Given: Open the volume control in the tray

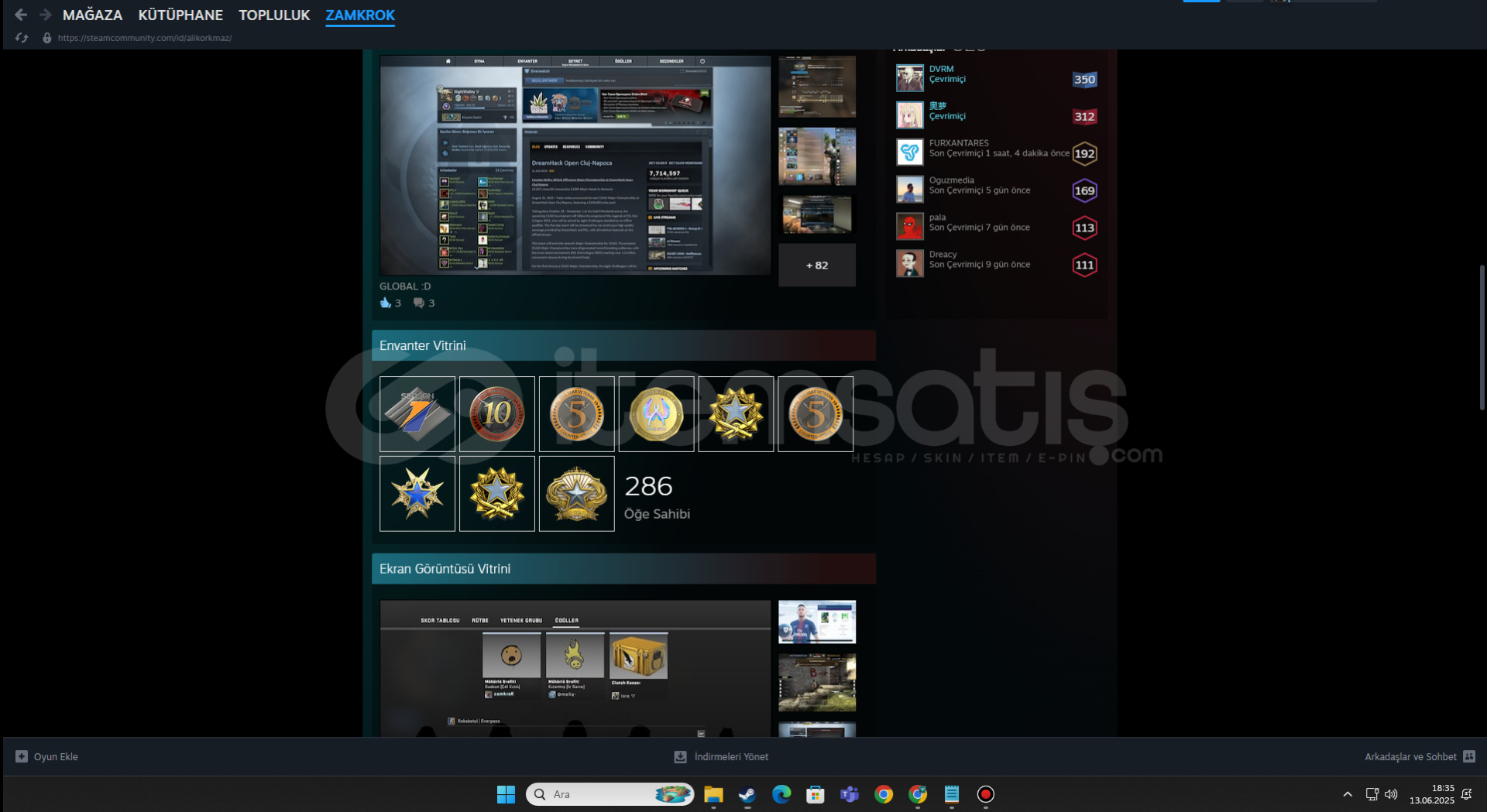Looking at the screenshot, I should pos(1391,794).
